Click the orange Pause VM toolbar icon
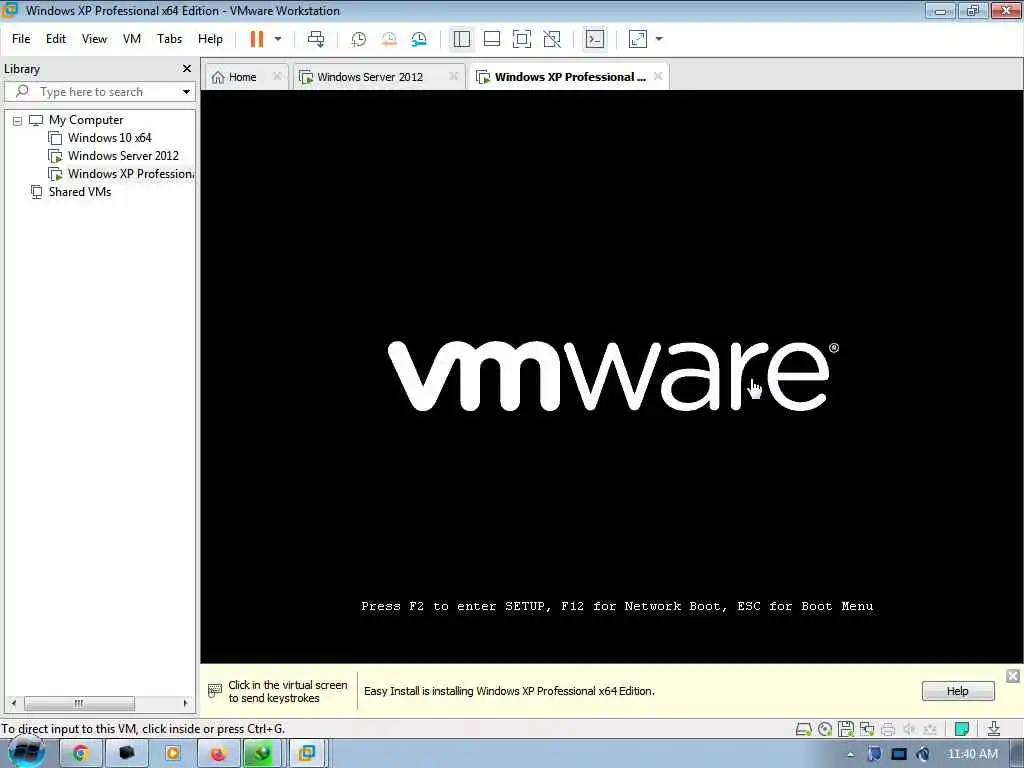This screenshot has width=1024, height=768. tap(257, 39)
